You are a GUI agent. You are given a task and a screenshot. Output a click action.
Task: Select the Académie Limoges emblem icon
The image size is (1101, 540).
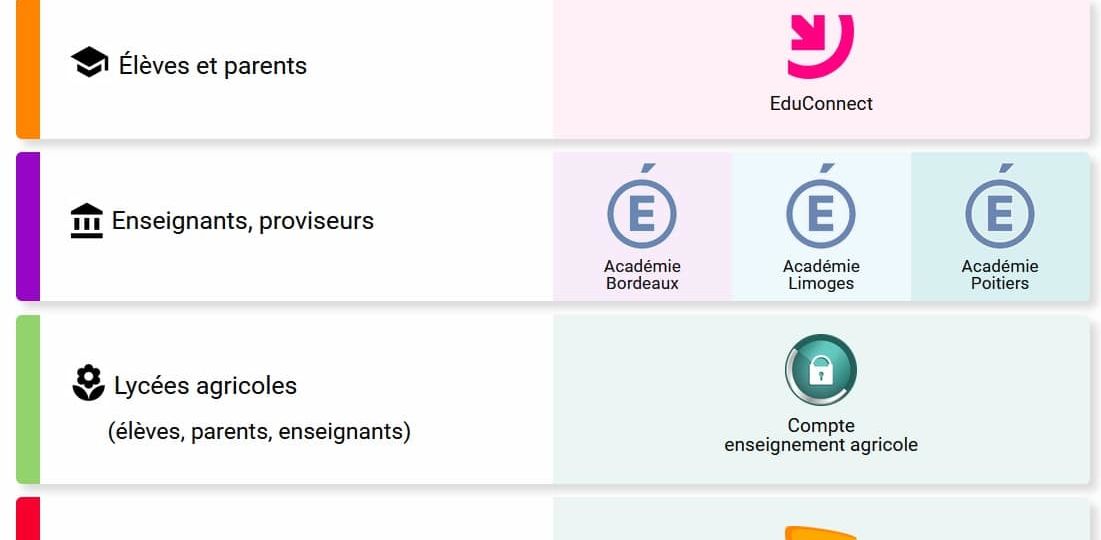pos(821,212)
